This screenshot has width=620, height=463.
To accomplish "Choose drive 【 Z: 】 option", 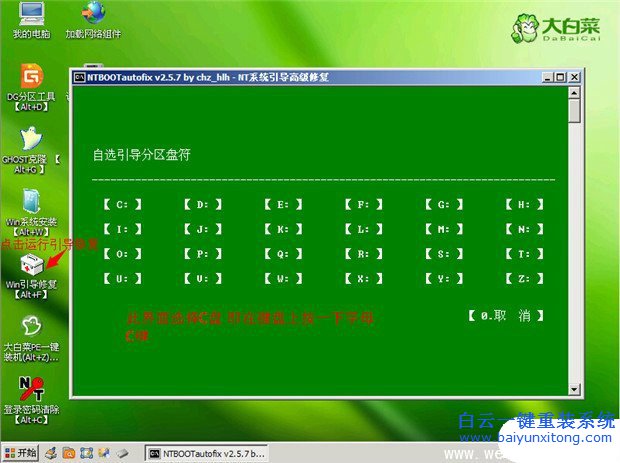I will click(524, 279).
